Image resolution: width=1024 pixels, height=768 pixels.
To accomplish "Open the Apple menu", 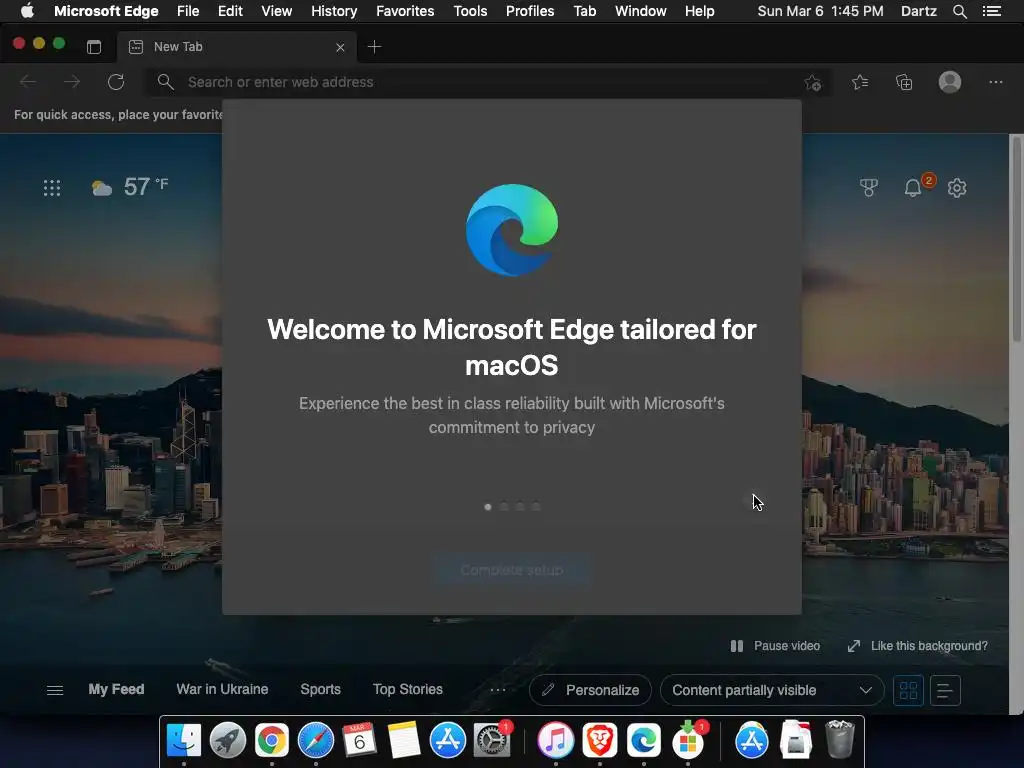I will 27,11.
